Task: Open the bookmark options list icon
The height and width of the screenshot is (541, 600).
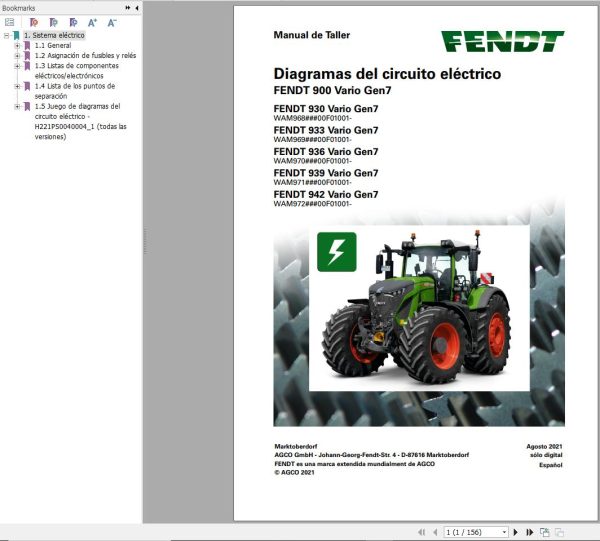Action: pos(10,23)
